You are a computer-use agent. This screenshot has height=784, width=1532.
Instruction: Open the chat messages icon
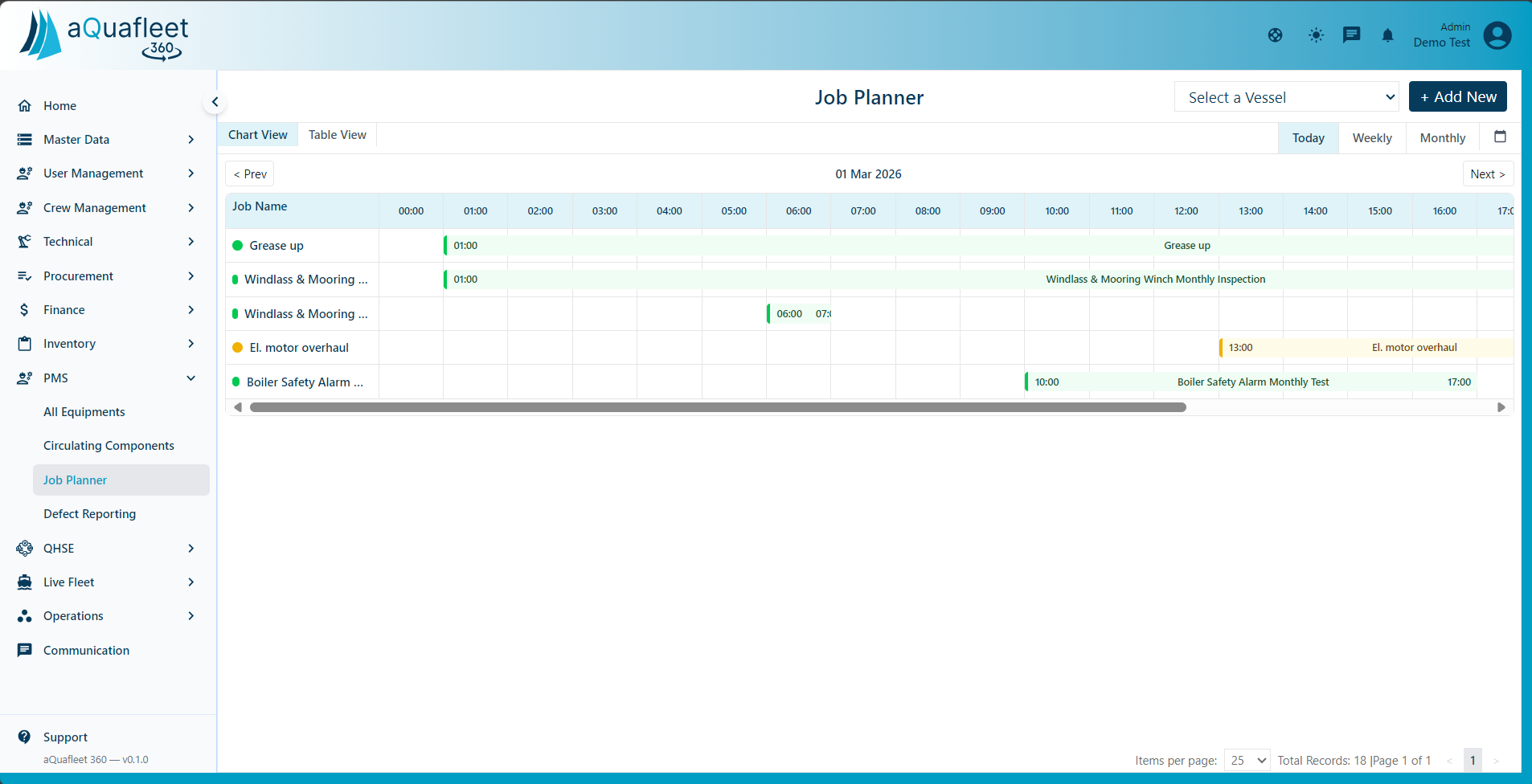[1350, 35]
